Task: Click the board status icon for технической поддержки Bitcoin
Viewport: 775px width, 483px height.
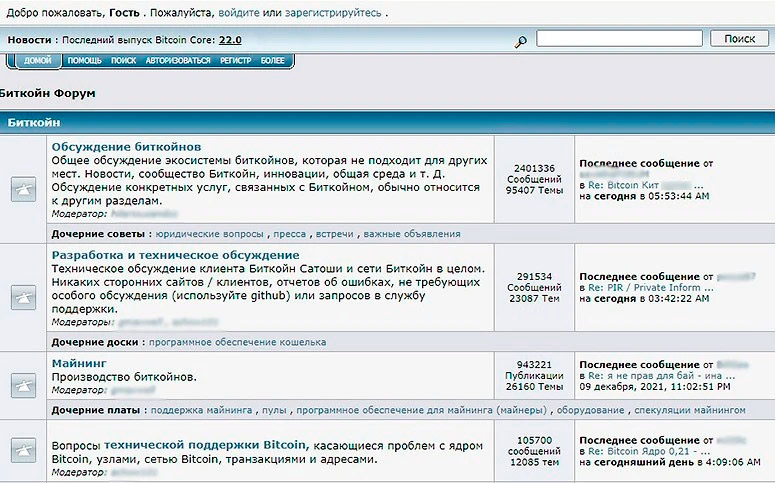Action: [23, 453]
